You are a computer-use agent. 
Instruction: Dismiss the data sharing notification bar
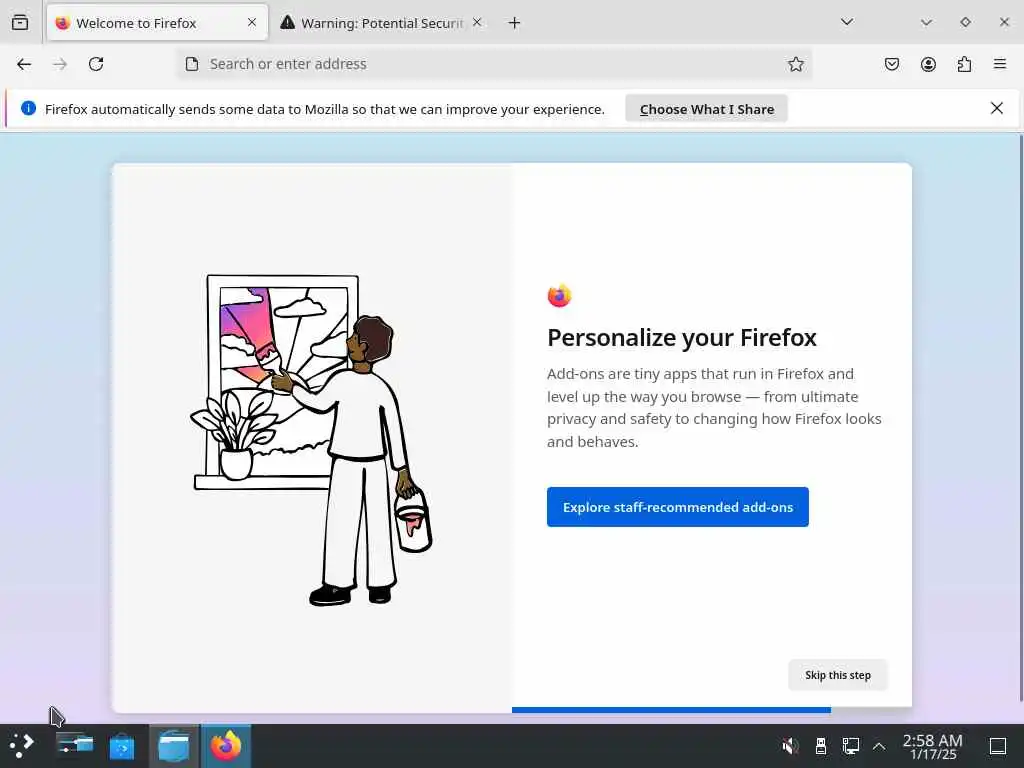[997, 108]
